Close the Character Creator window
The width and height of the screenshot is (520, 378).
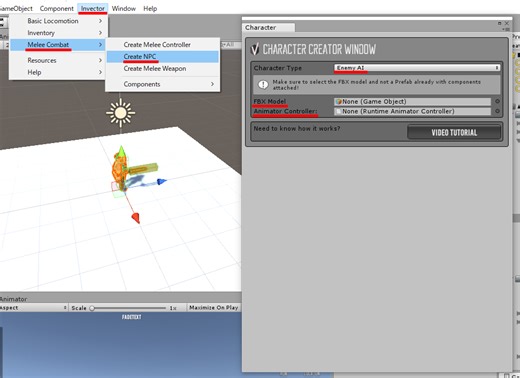[x=507, y=23]
